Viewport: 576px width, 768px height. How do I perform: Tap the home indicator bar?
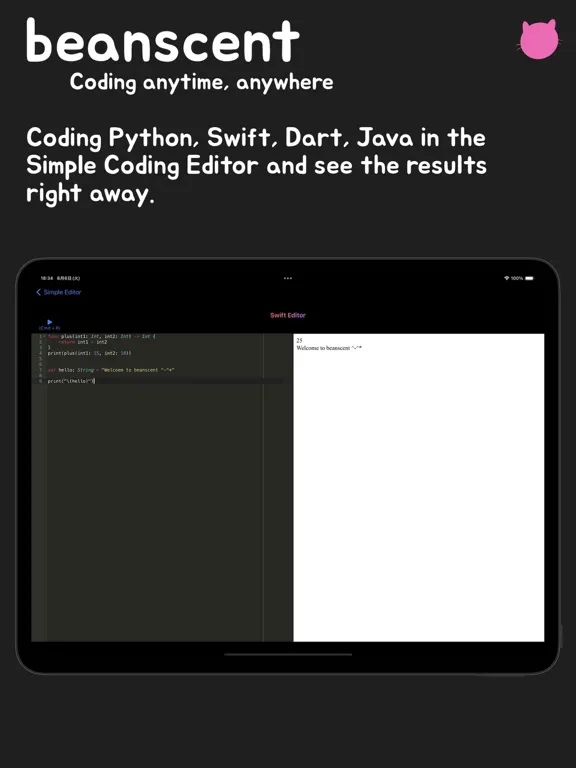coord(288,654)
